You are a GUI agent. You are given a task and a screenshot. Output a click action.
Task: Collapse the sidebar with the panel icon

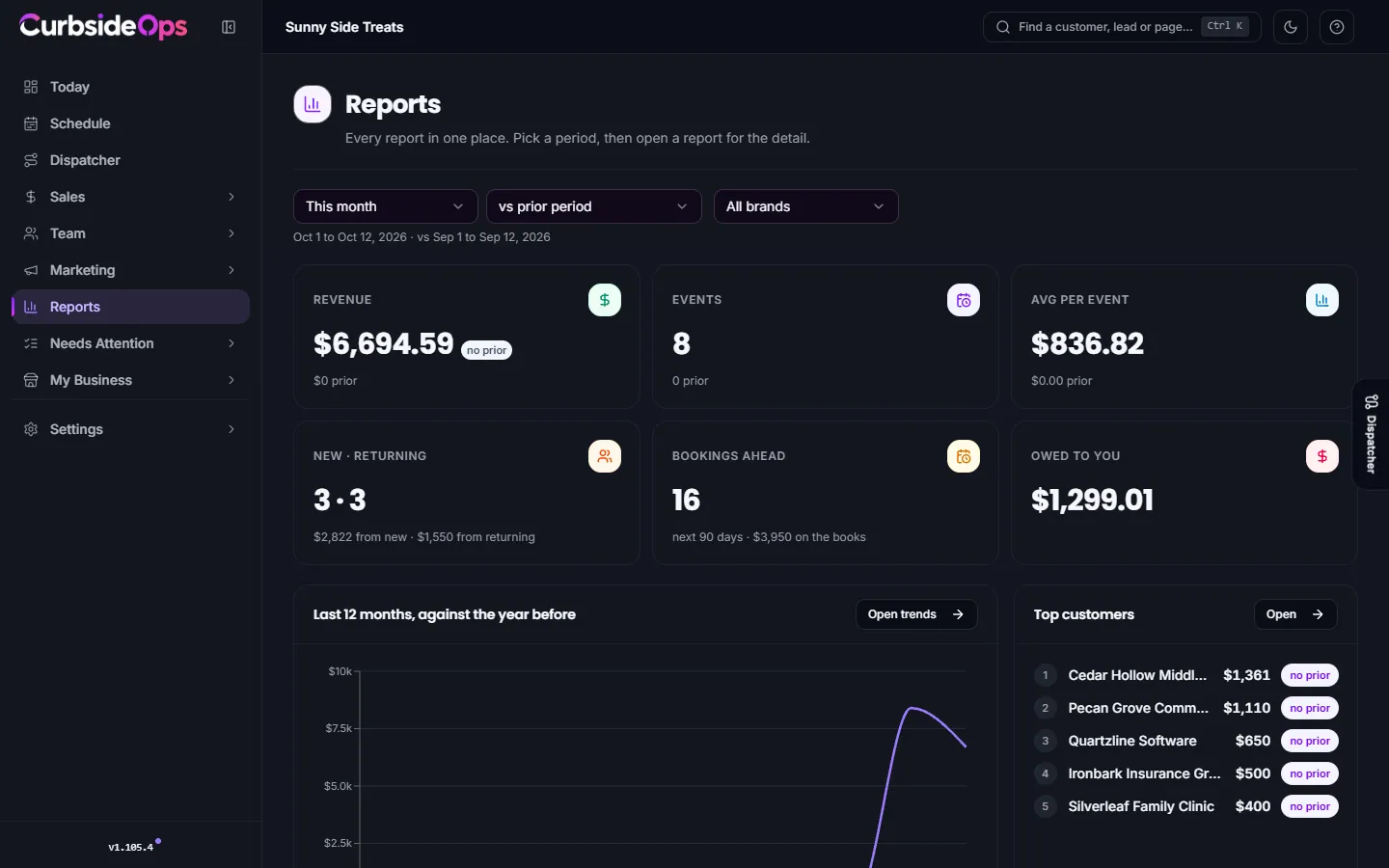229,27
